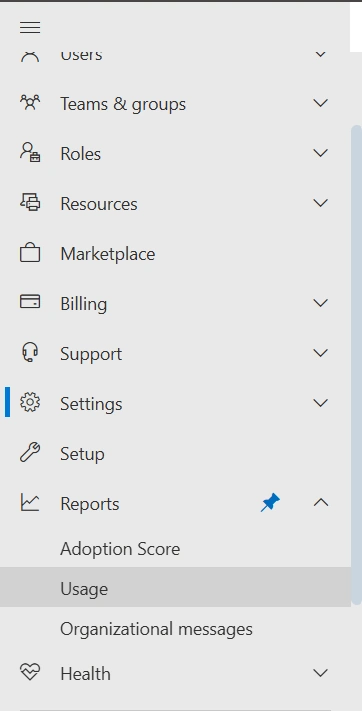Click the Marketplace shopping bag icon

point(30,253)
